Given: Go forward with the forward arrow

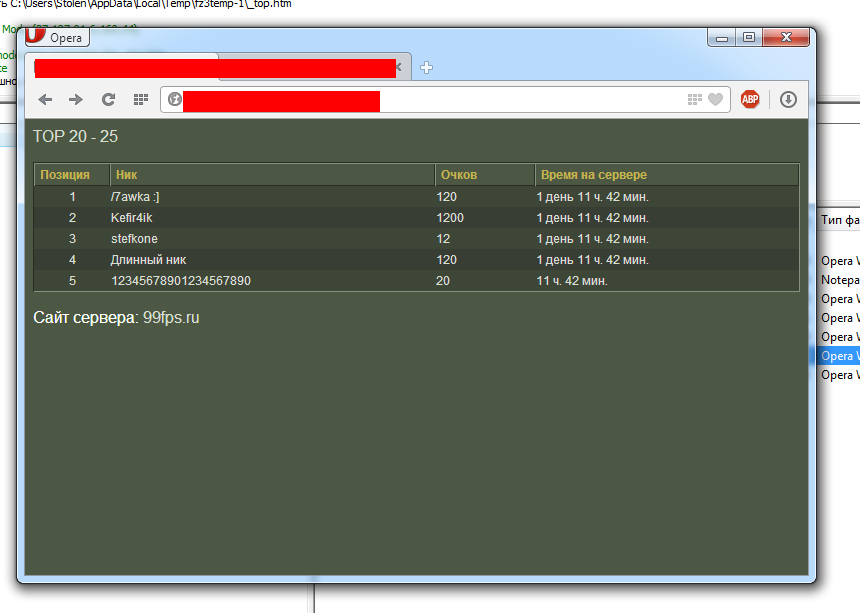Looking at the screenshot, I should click(76, 99).
